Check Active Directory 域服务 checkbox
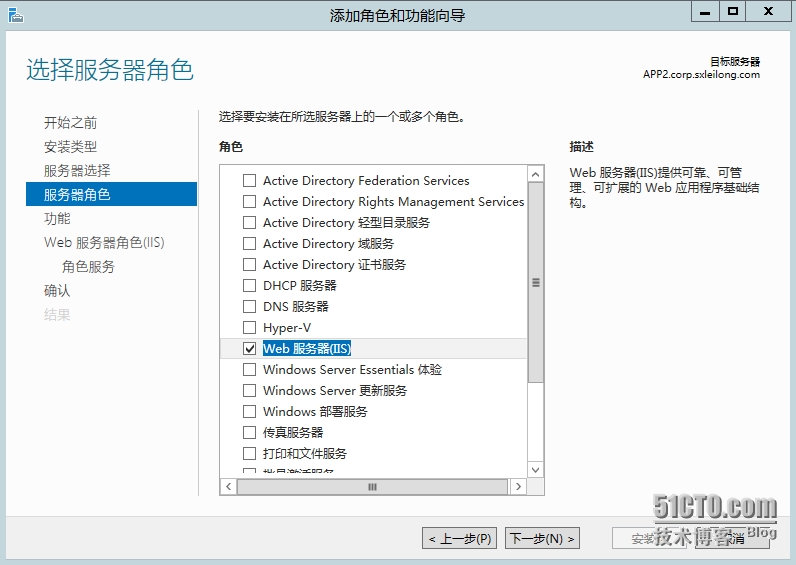 pyautogui.click(x=249, y=244)
